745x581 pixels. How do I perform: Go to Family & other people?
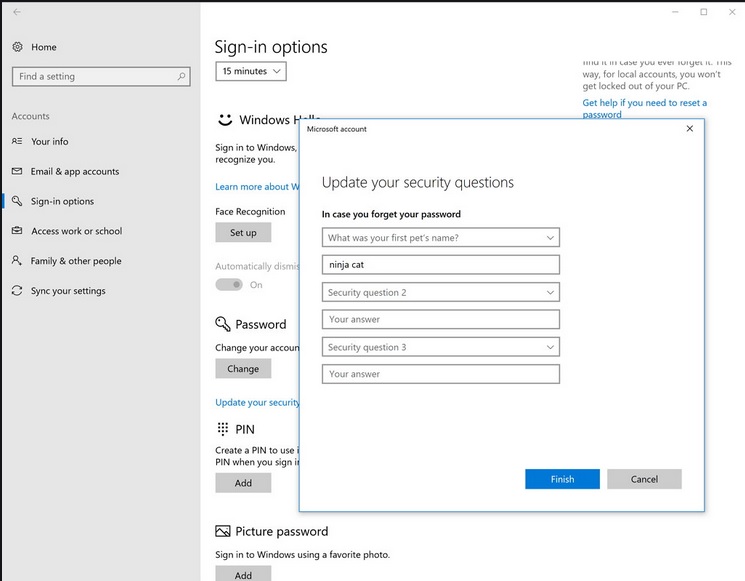tap(76, 261)
